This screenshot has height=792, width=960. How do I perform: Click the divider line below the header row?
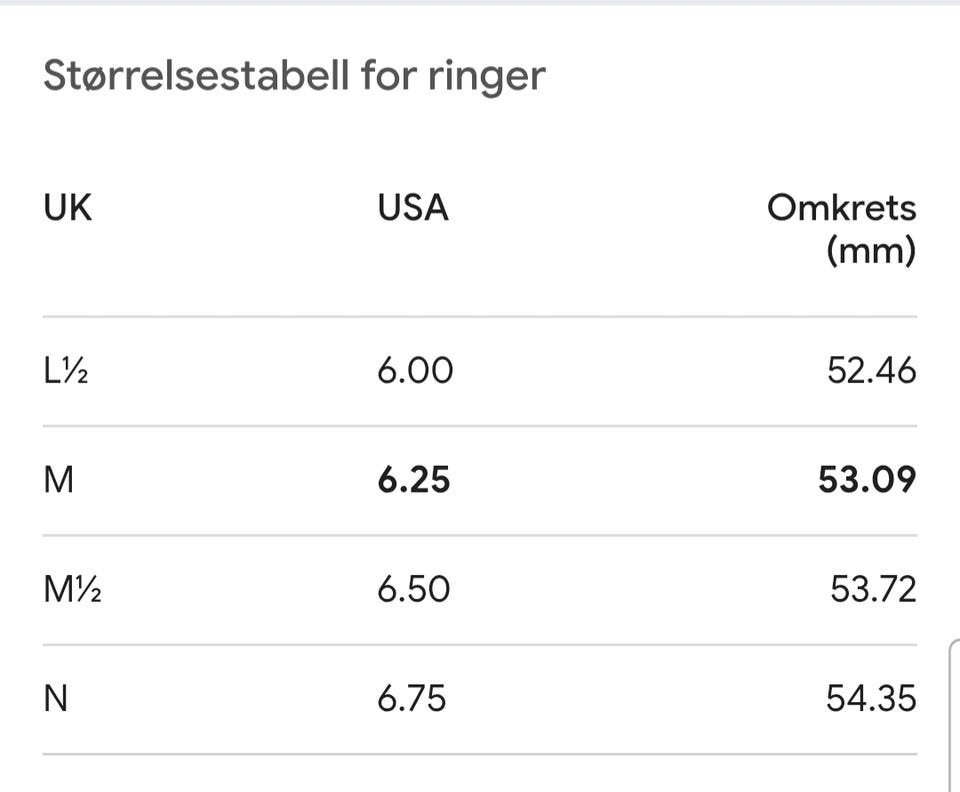pyautogui.click(x=480, y=317)
